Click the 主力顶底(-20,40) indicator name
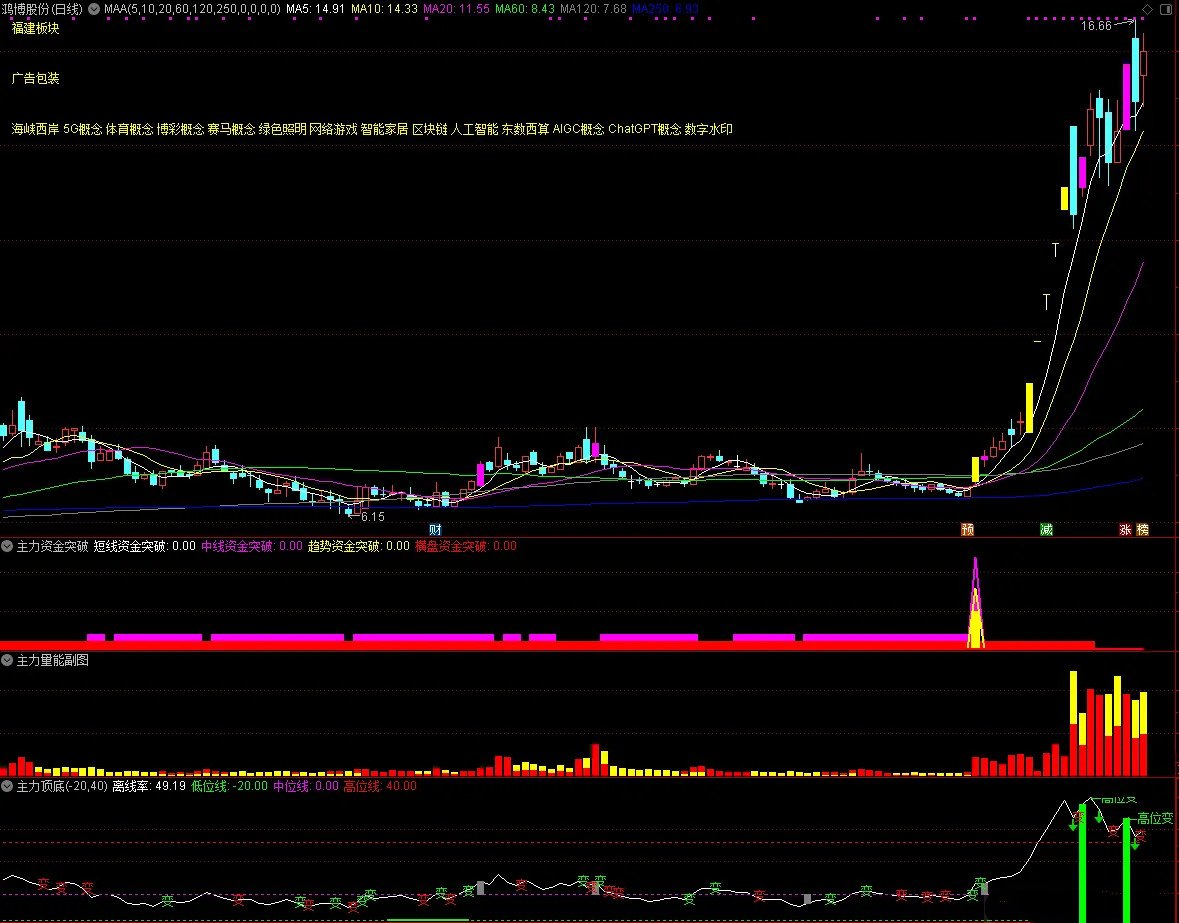 click(61, 786)
